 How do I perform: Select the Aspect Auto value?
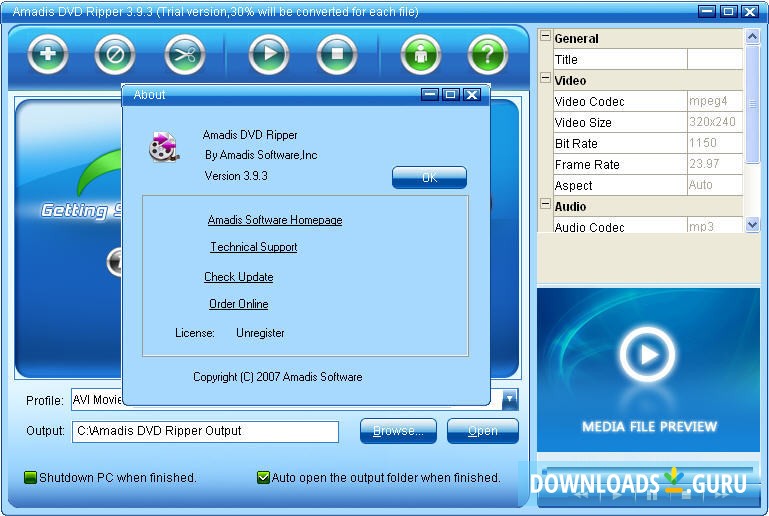pyautogui.click(x=715, y=185)
